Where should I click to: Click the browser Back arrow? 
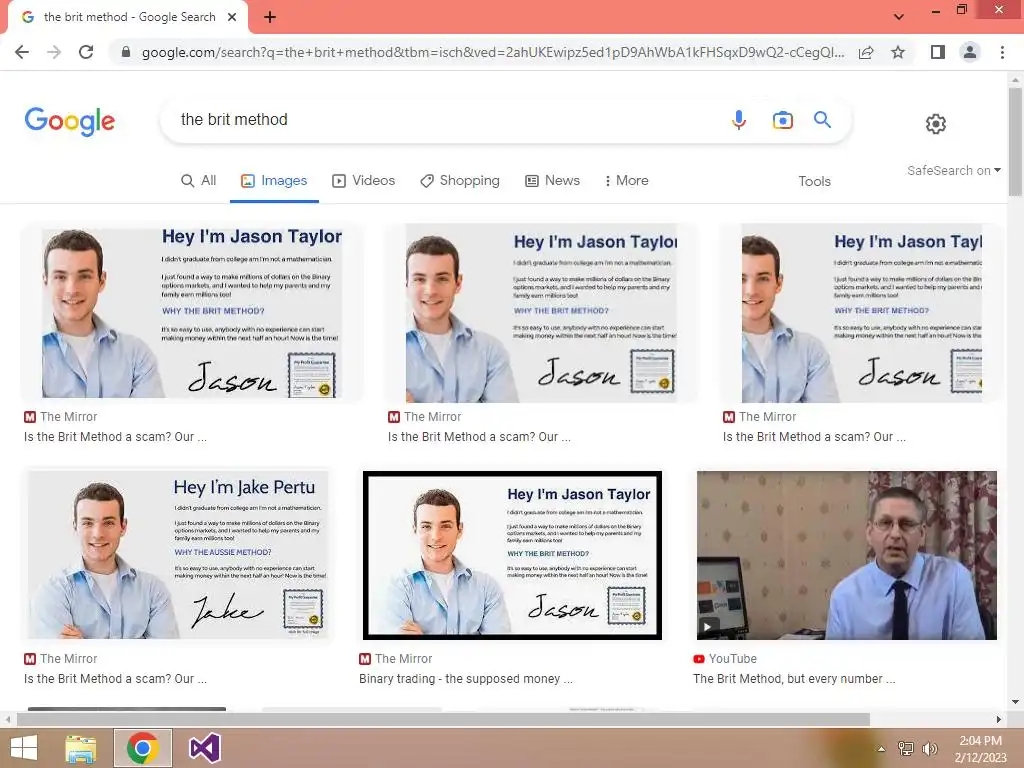coord(22,52)
